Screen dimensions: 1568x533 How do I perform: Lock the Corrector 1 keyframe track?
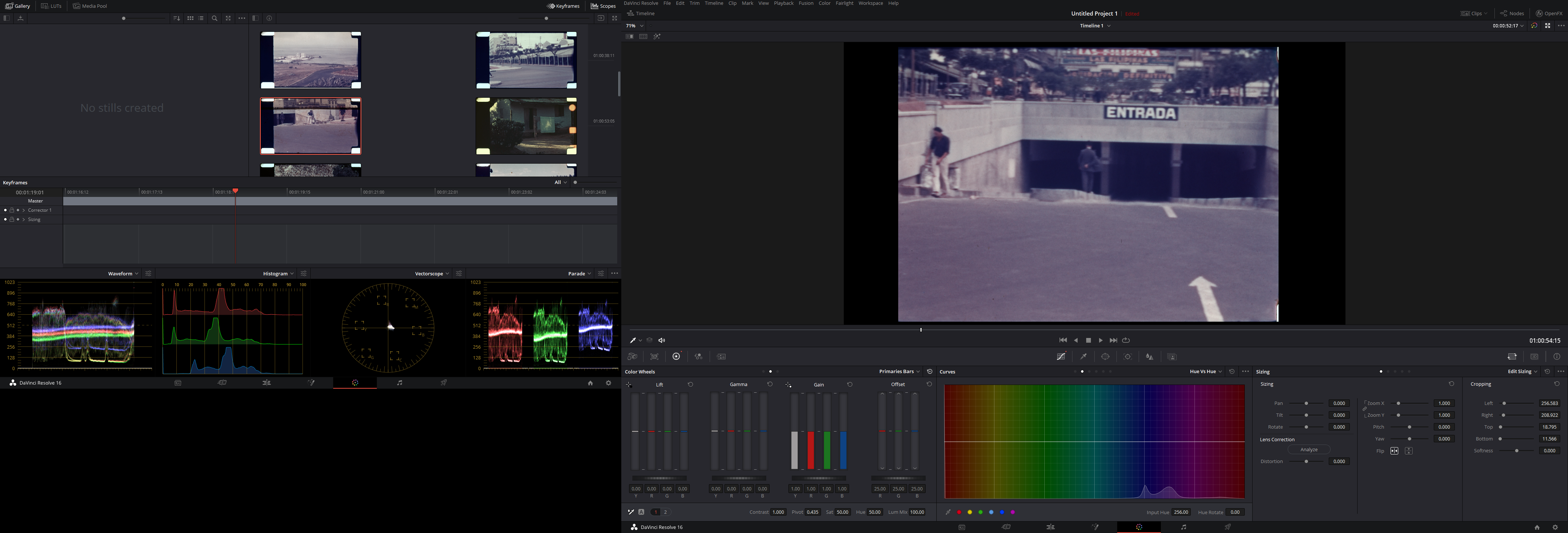pos(11,210)
